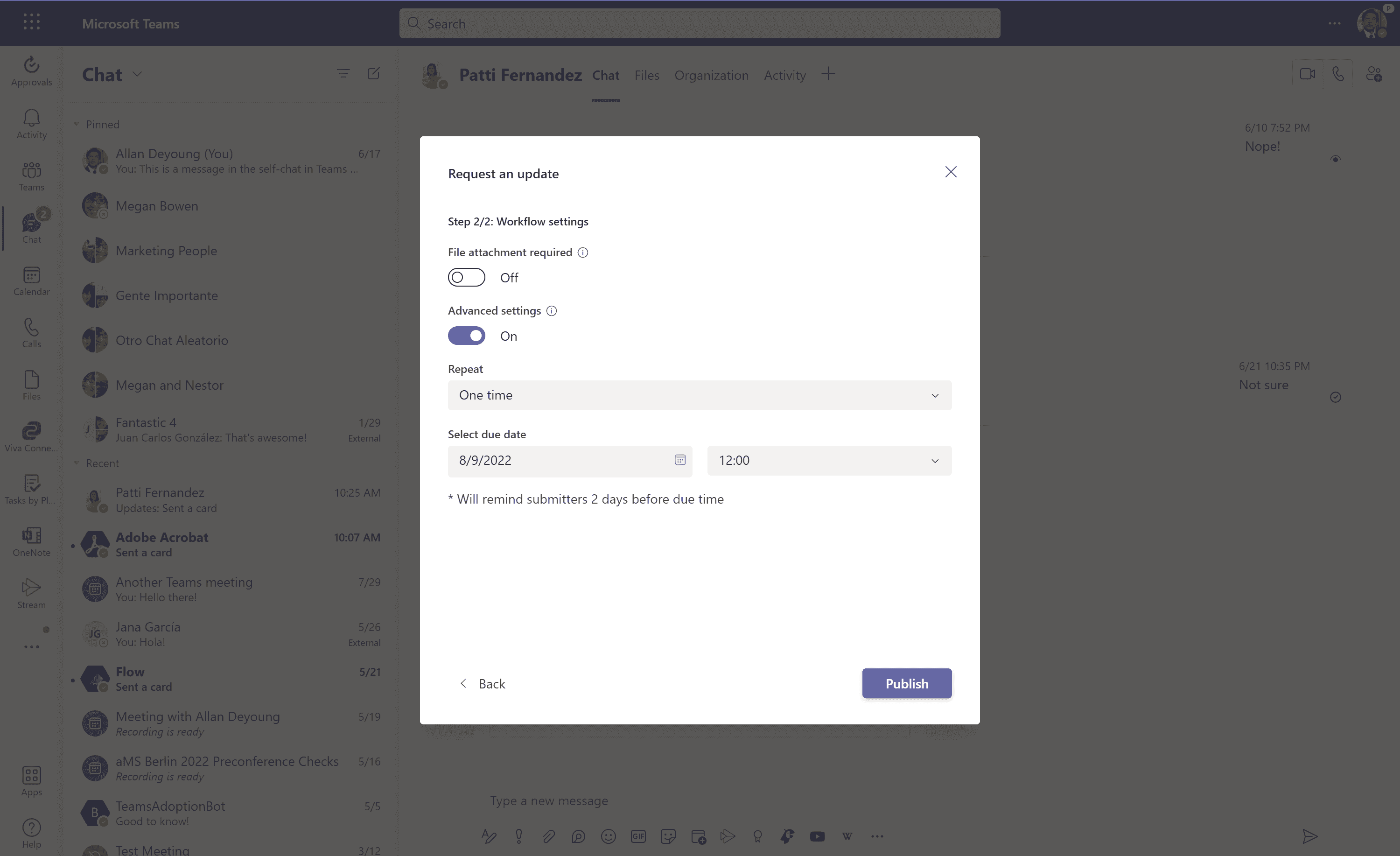The image size is (1400, 856).
Task: Select the Chat tab in conversation header
Action: (x=606, y=75)
